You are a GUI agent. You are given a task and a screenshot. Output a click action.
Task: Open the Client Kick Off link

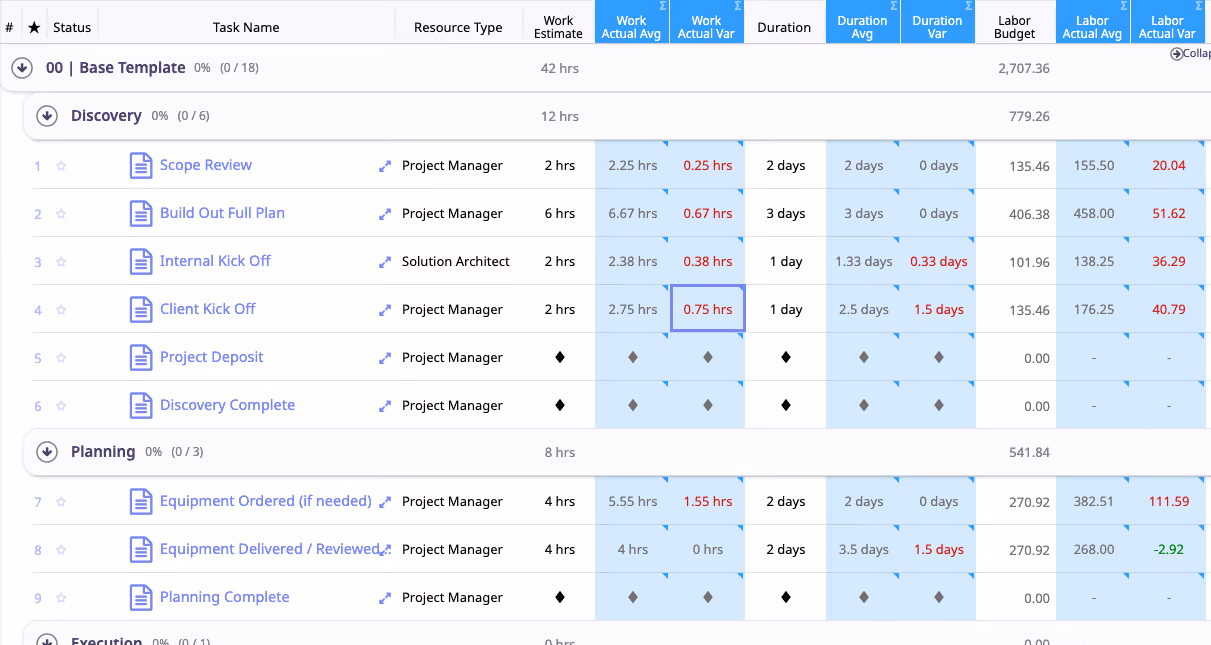pyautogui.click(x=208, y=309)
